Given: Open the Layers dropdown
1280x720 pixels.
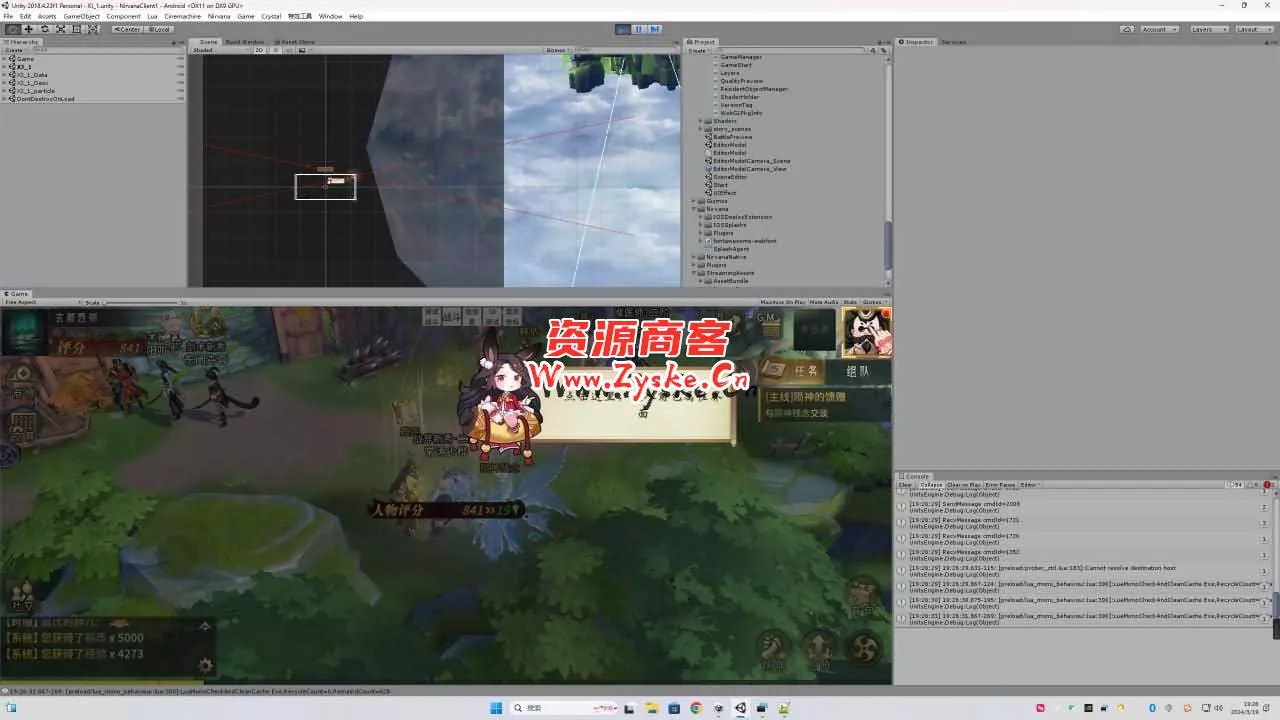Looking at the screenshot, I should [1209, 29].
